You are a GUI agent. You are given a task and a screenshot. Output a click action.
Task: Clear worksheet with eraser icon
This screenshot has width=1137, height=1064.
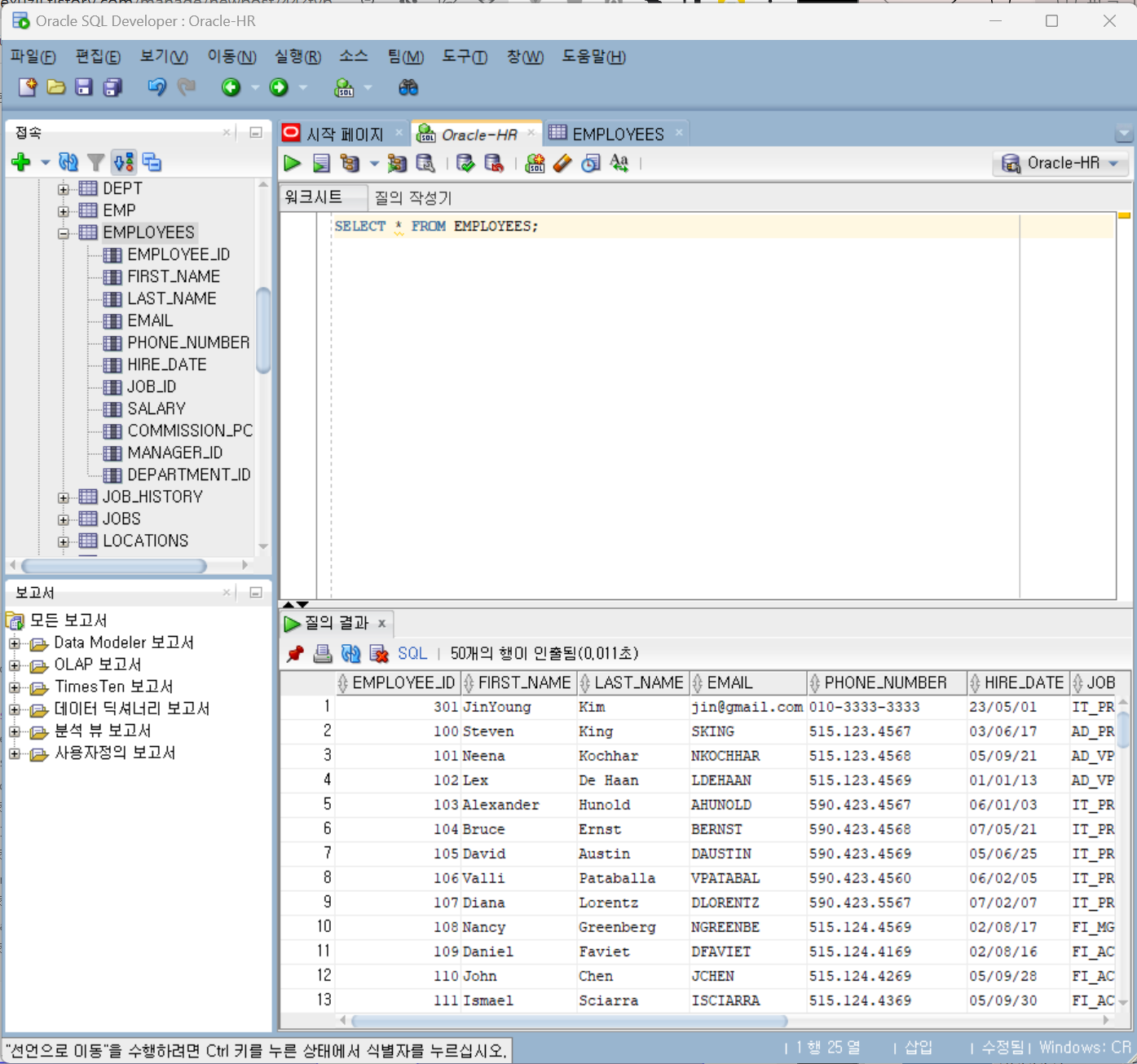[562, 163]
